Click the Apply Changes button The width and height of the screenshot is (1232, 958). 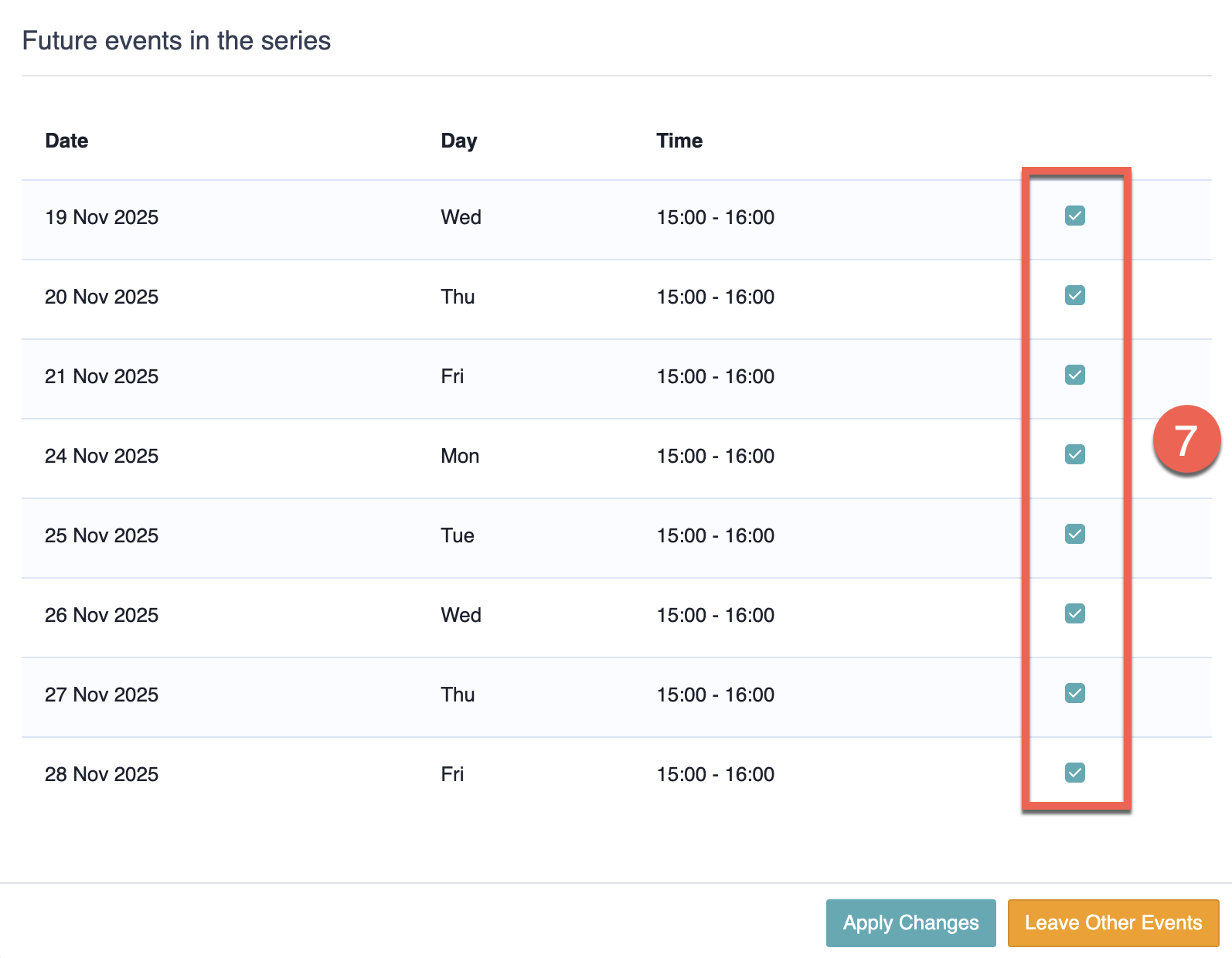tap(910, 922)
